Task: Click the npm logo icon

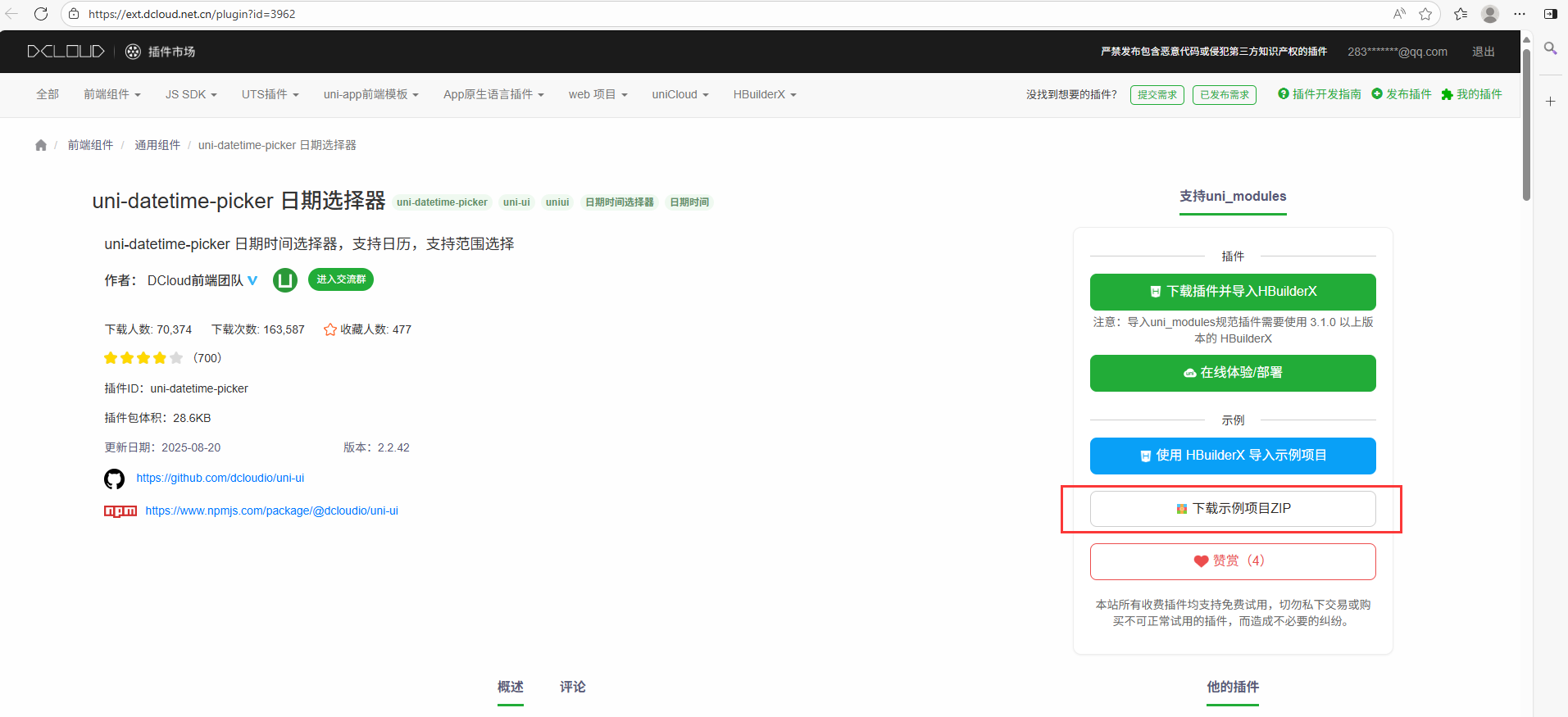Action: pos(120,511)
